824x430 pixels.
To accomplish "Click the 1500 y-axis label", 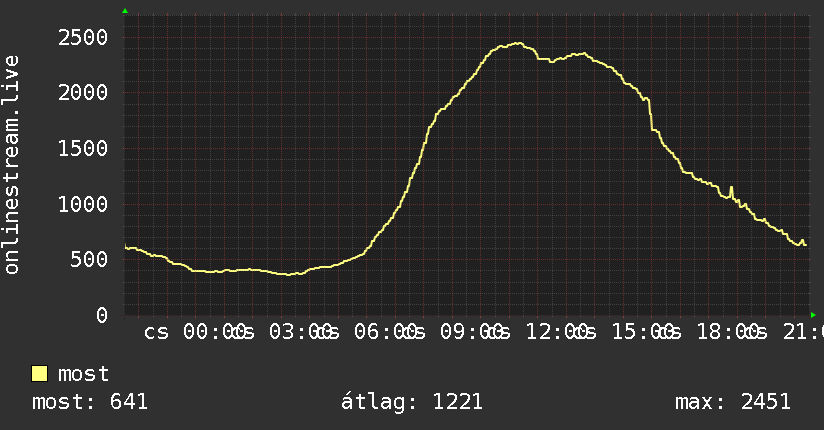I will click(x=83, y=149).
